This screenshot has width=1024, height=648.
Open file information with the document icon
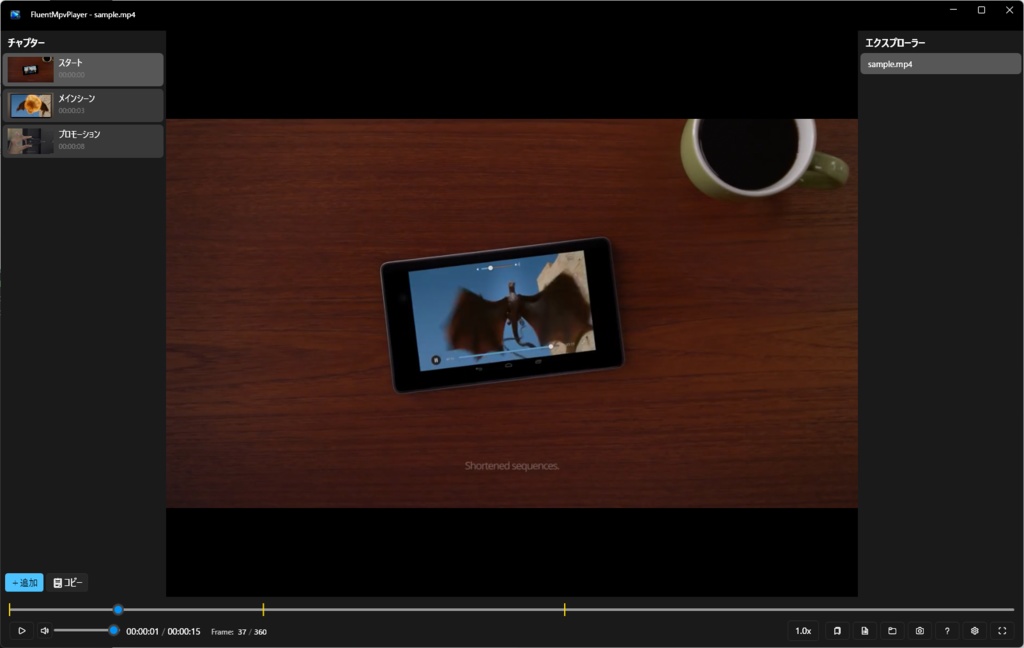[x=865, y=631]
